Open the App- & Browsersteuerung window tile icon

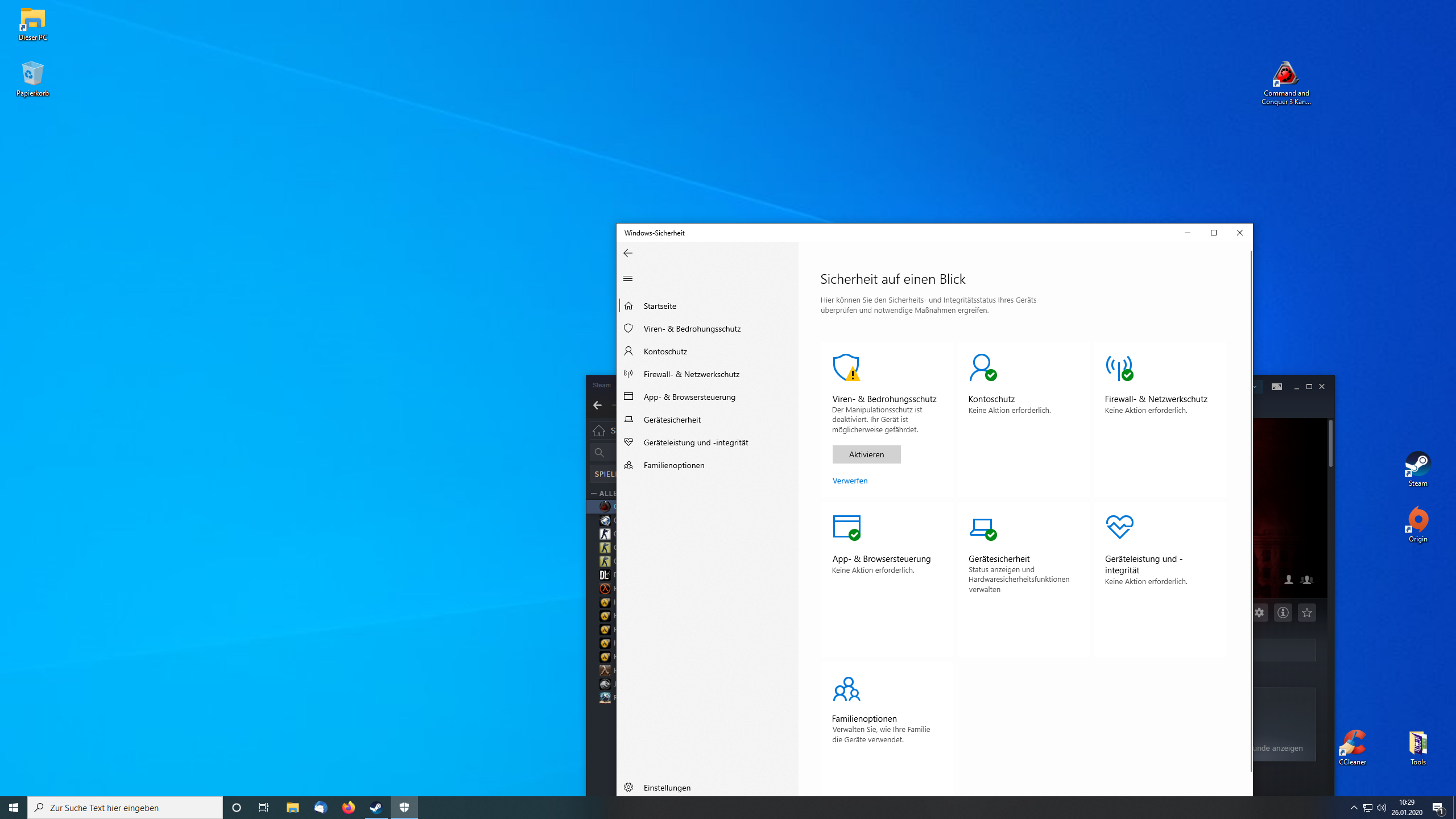tap(846, 527)
